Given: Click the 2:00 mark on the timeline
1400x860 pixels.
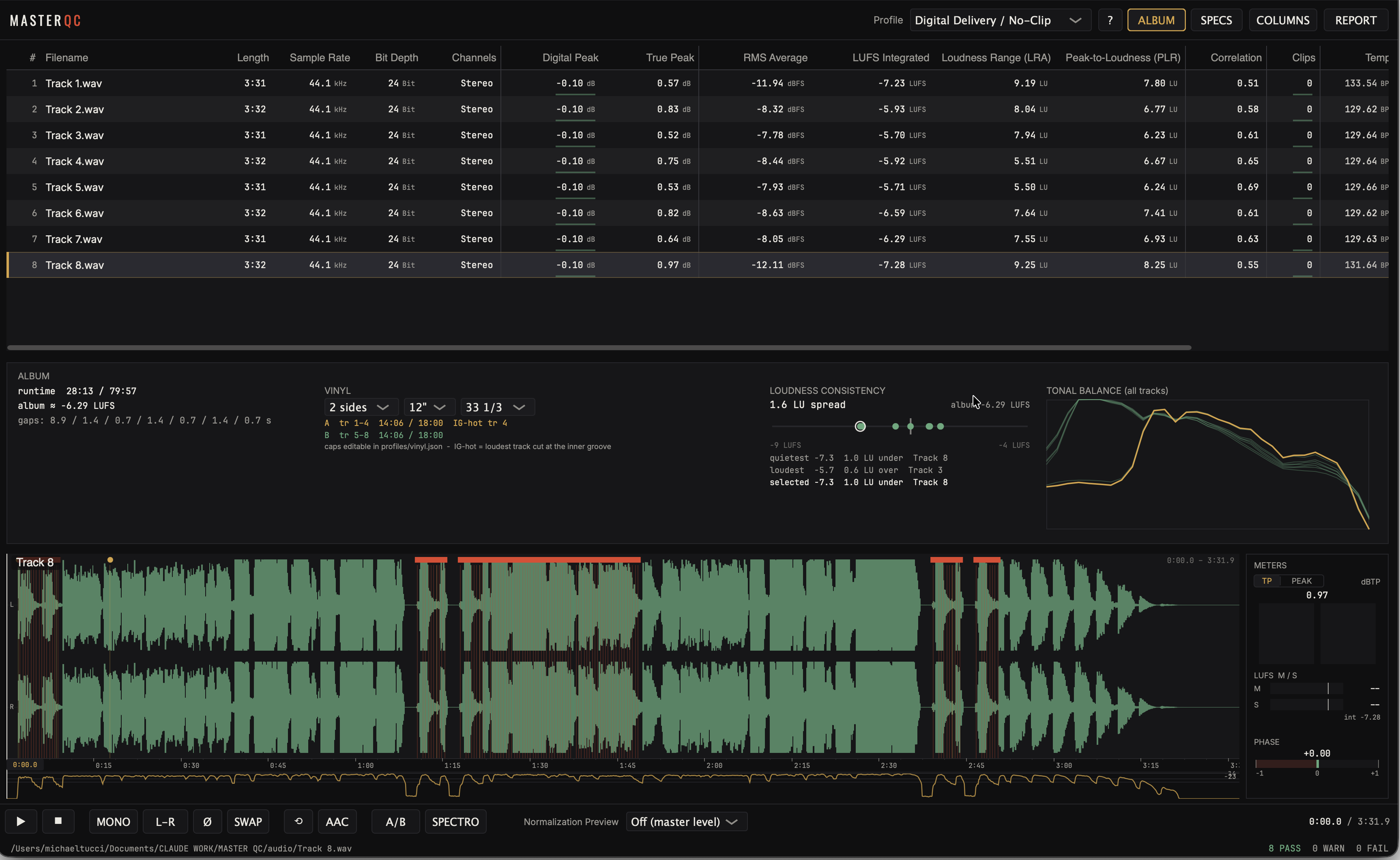Looking at the screenshot, I should click(714, 765).
